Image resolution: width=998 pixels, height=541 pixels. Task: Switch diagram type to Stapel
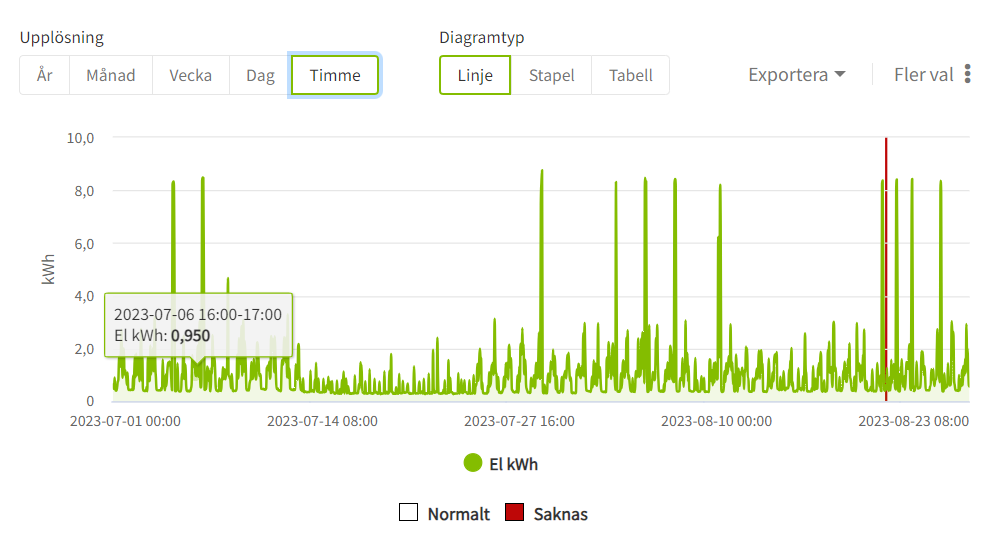tap(551, 75)
